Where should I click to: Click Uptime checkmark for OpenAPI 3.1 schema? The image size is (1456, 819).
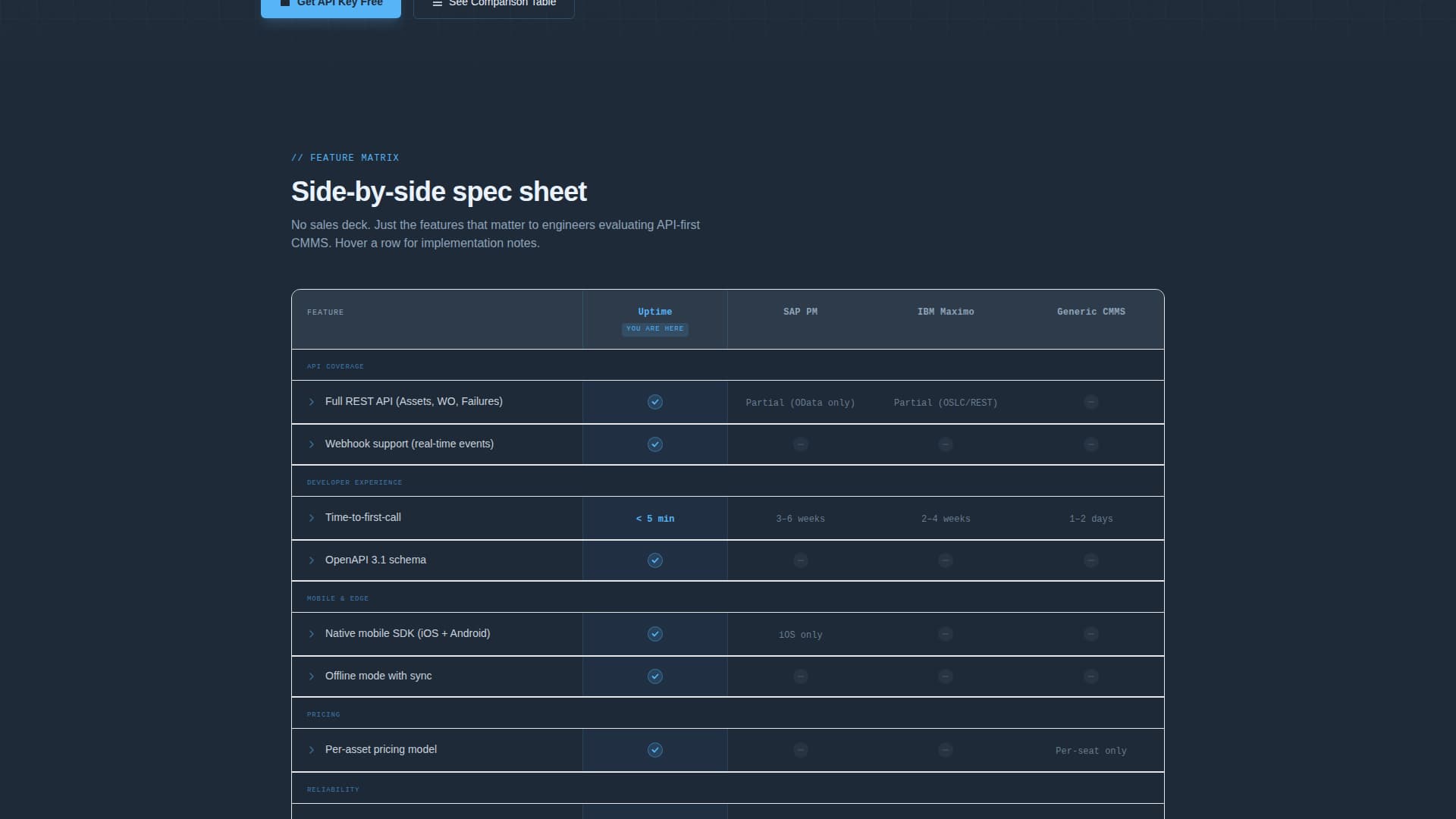[x=655, y=560]
